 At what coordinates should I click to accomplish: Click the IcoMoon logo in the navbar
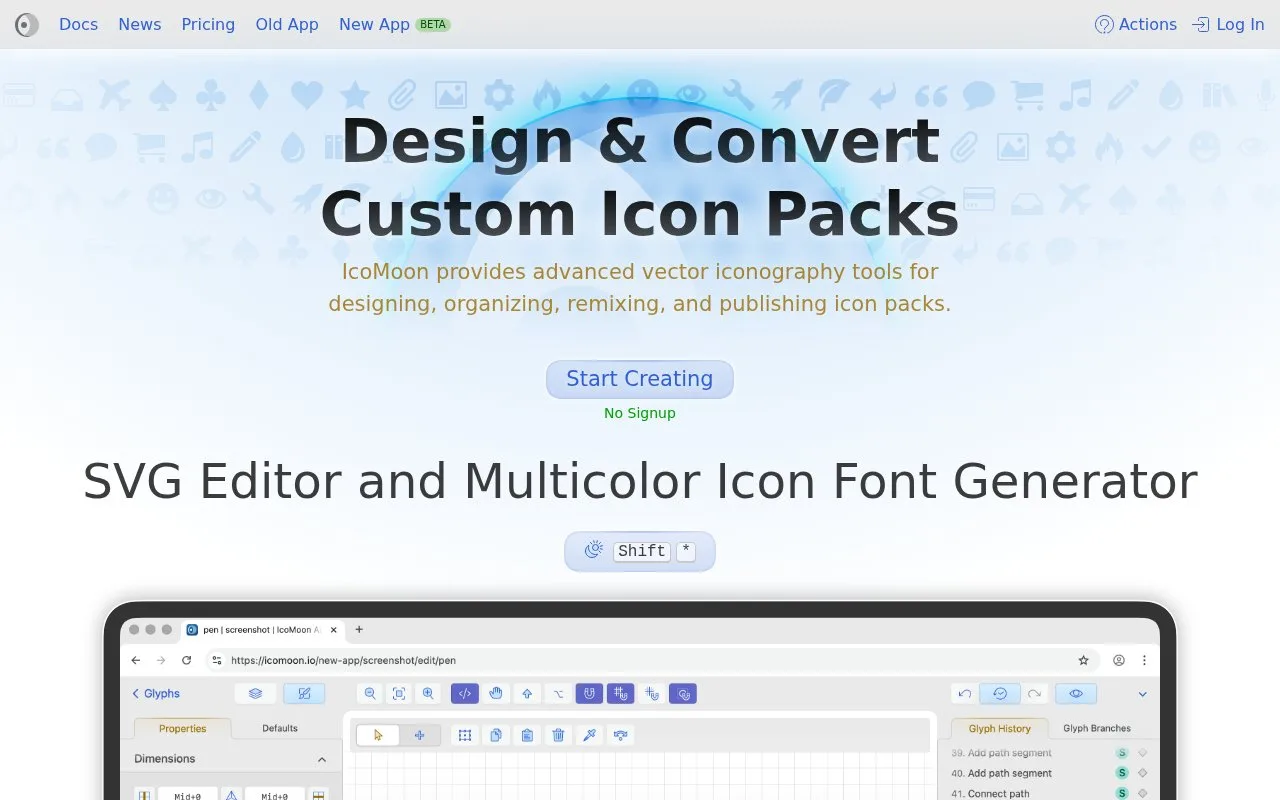click(27, 25)
